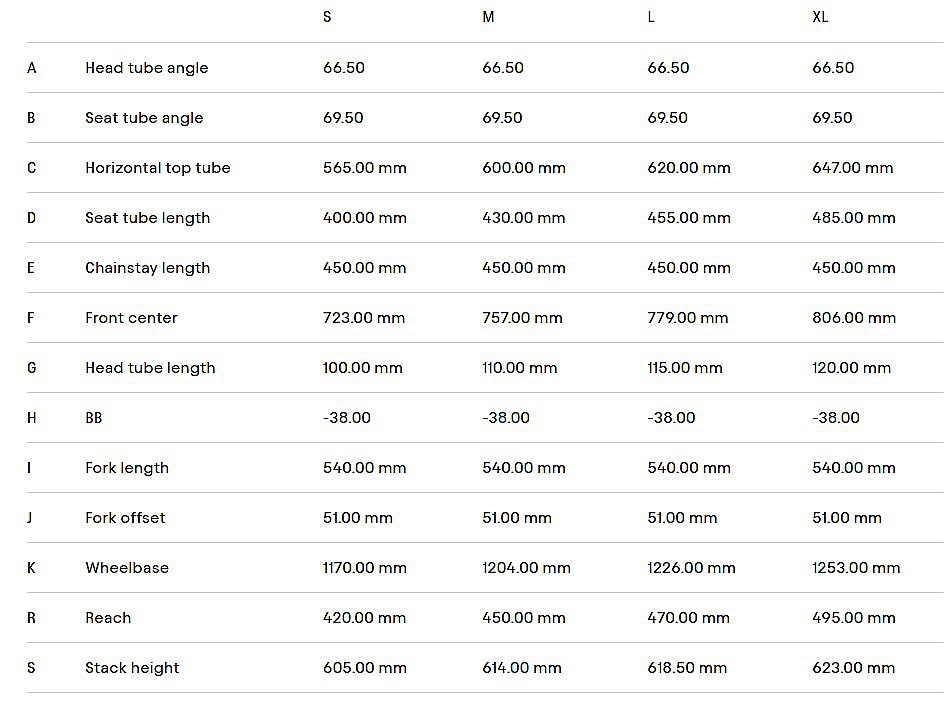This screenshot has width=944, height=703.
Task: Click the Horizontal top tube label
Action: 157,168
